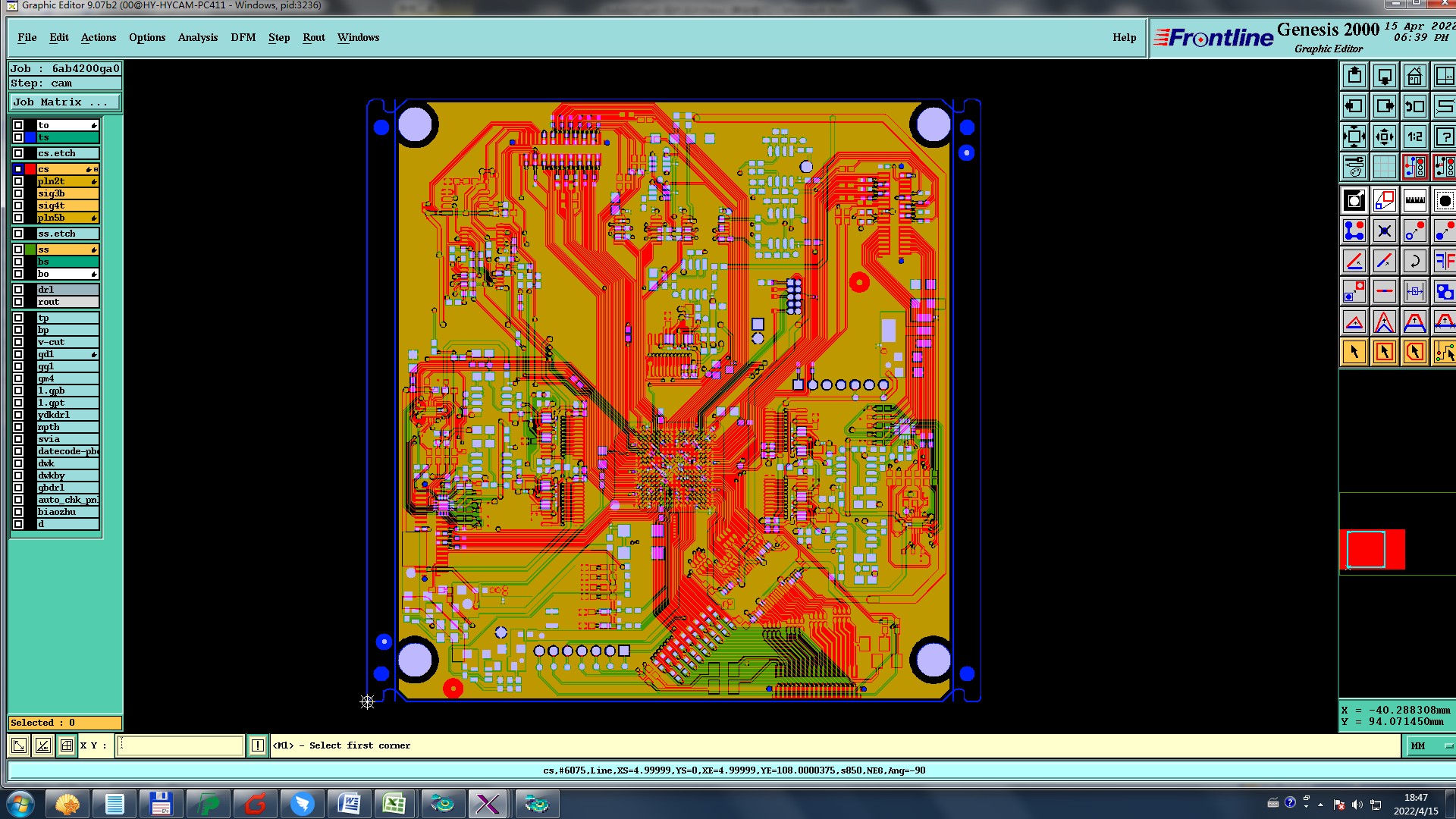Viewport: 1456px width, 819px height.
Task: Click the rotate arrow edit icon
Action: (1414, 262)
